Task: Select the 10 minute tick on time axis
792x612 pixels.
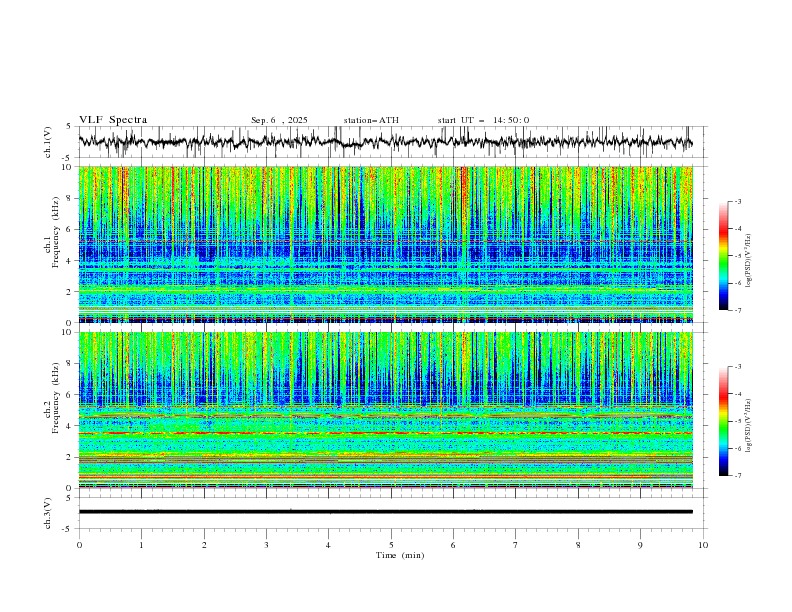Action: click(x=703, y=544)
